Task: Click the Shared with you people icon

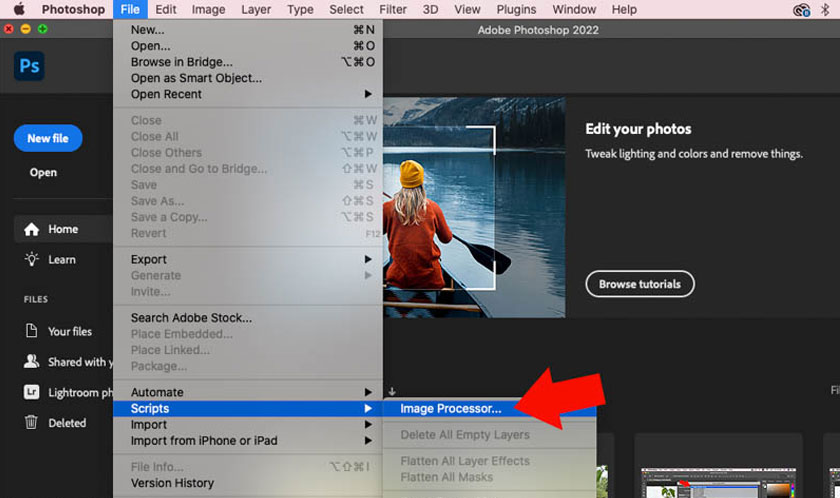Action: pyautogui.click(x=31, y=362)
